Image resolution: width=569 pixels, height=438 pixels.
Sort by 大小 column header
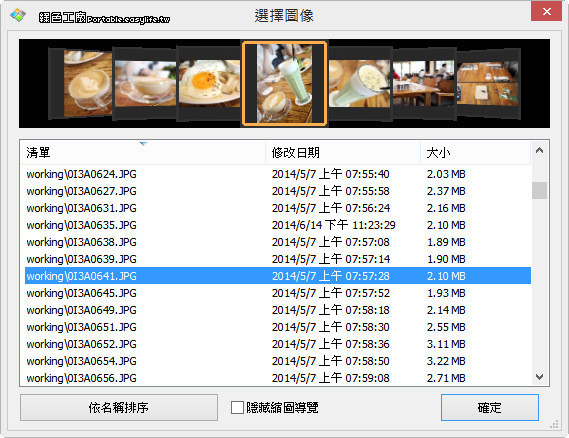coord(476,152)
